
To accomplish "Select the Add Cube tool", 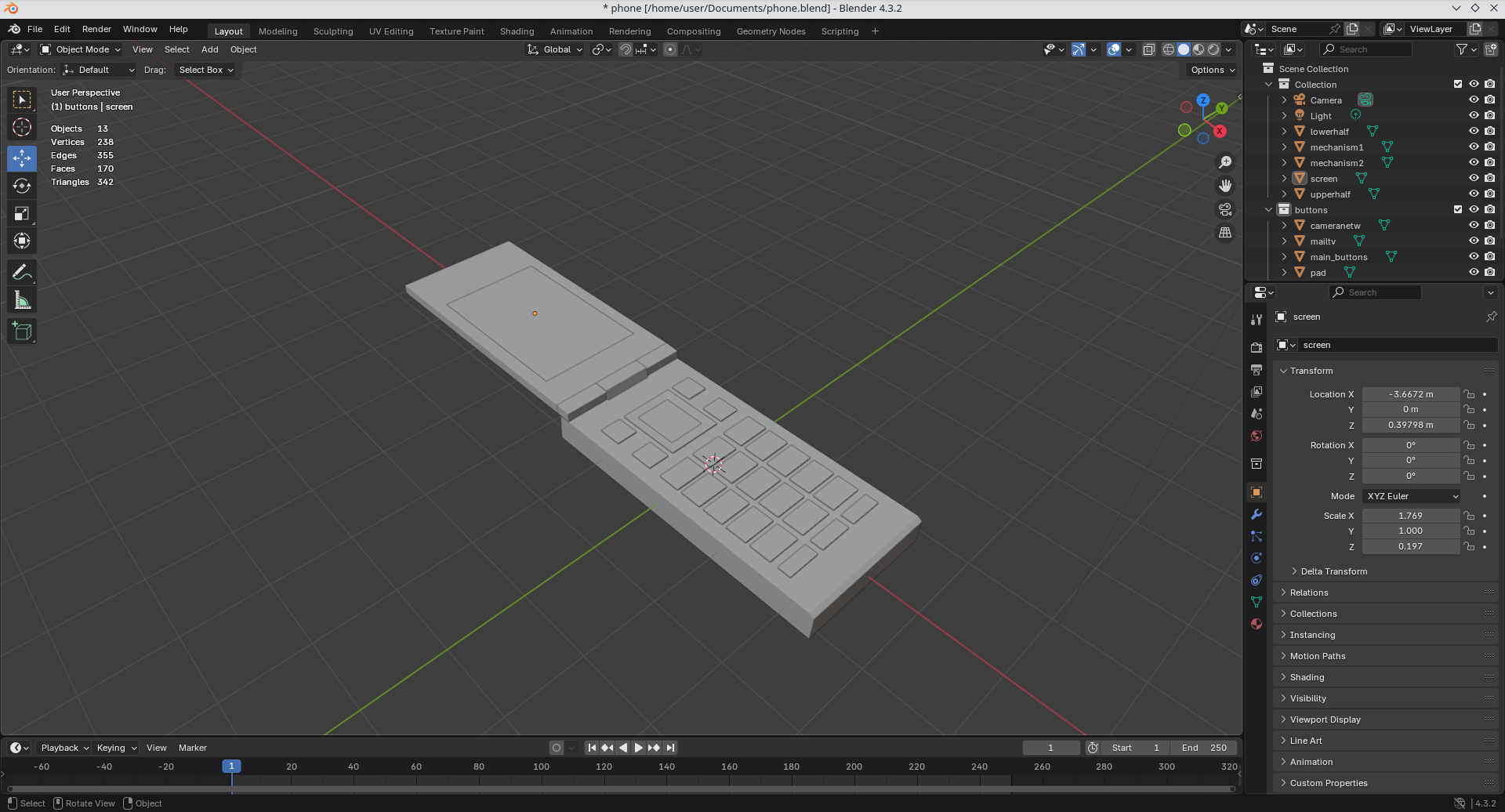I will point(22,332).
